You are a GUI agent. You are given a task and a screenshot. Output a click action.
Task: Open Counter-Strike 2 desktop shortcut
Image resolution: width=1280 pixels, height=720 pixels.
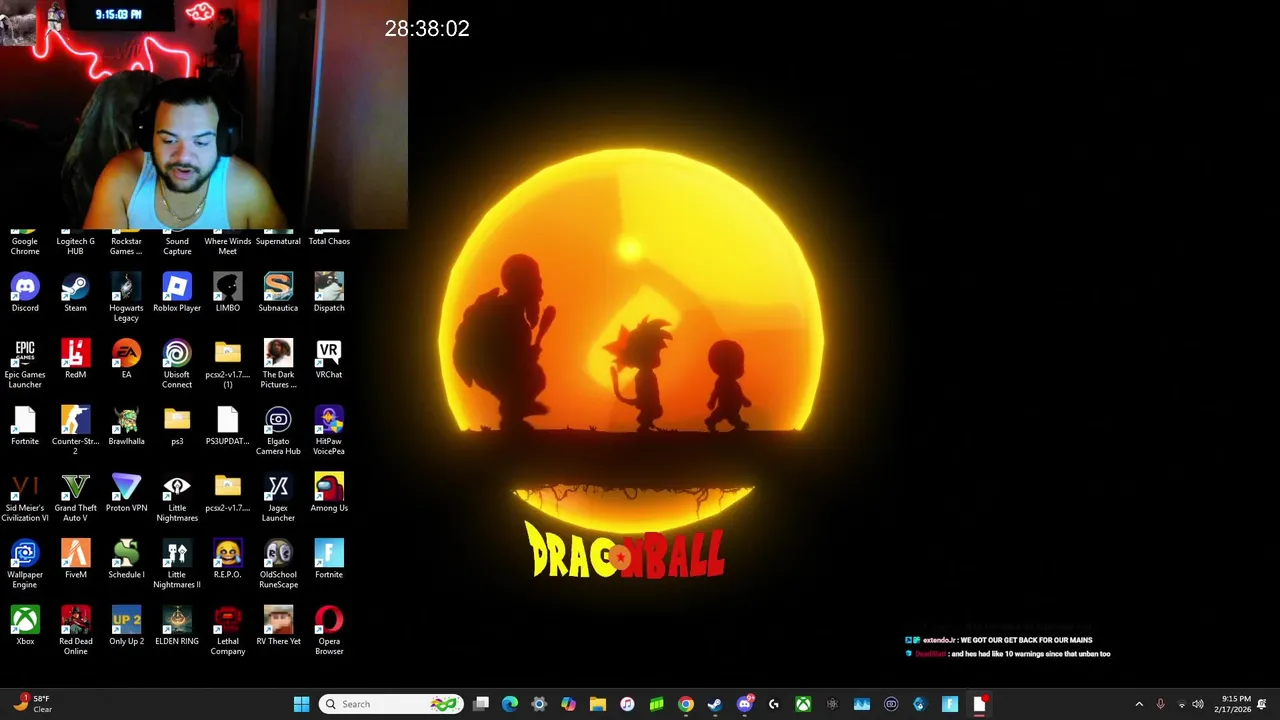(x=75, y=432)
